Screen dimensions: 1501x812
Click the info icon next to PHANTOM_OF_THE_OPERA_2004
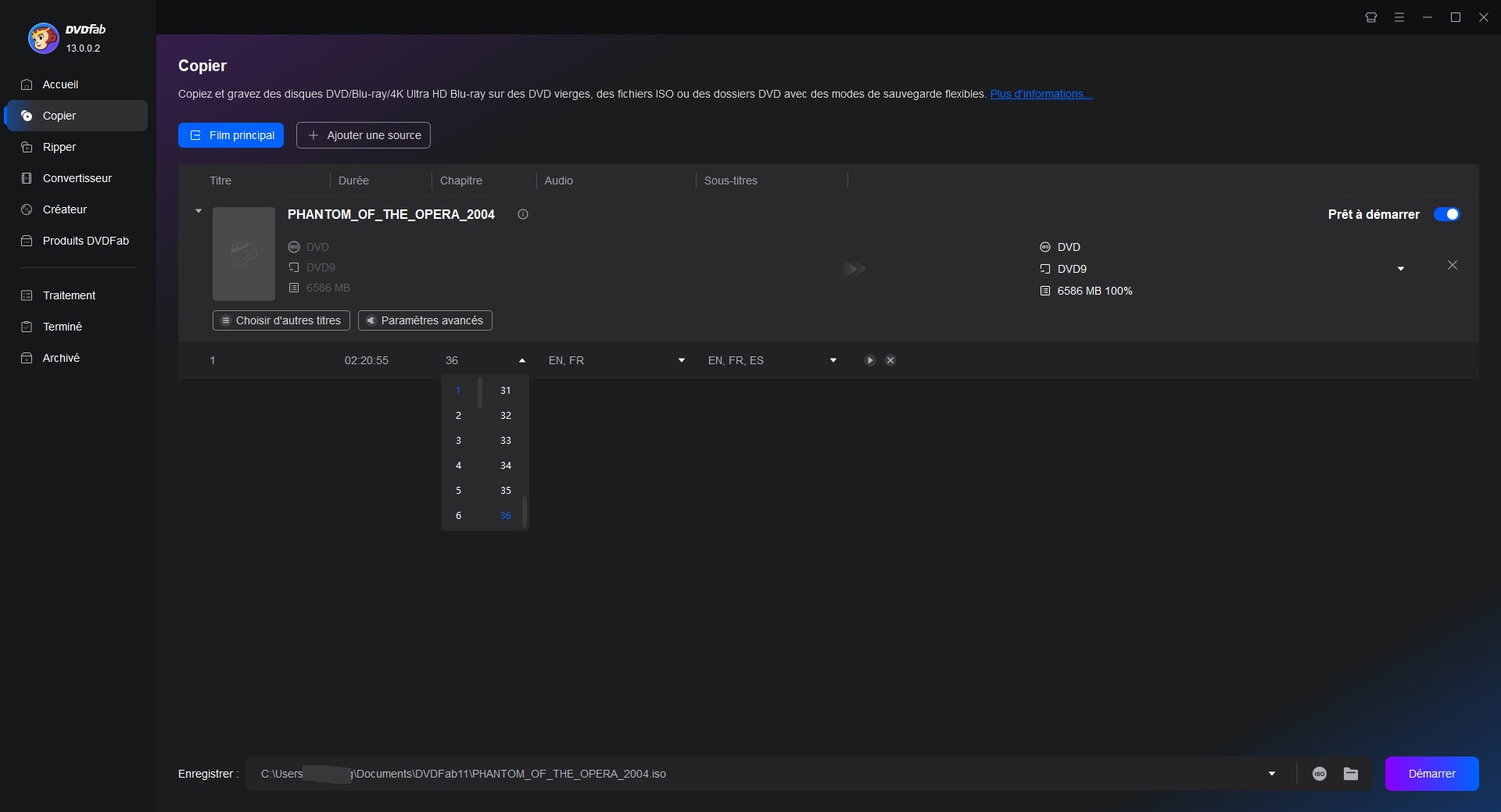pyautogui.click(x=523, y=214)
